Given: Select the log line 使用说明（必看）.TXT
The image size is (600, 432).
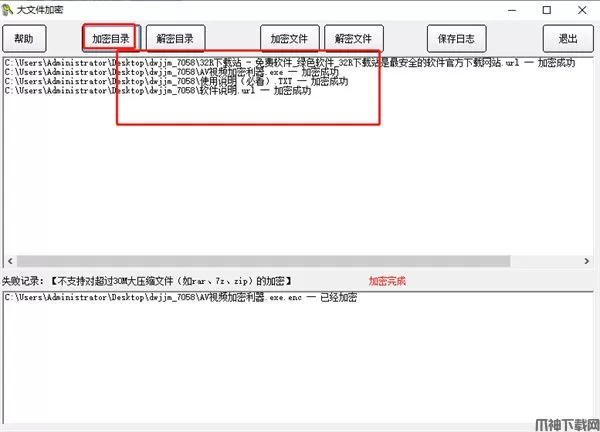Looking at the screenshot, I should click(x=176, y=81).
